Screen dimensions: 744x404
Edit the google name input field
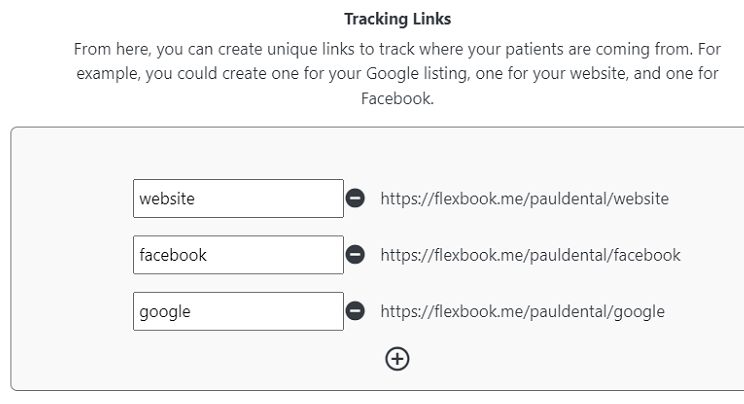[x=238, y=311]
